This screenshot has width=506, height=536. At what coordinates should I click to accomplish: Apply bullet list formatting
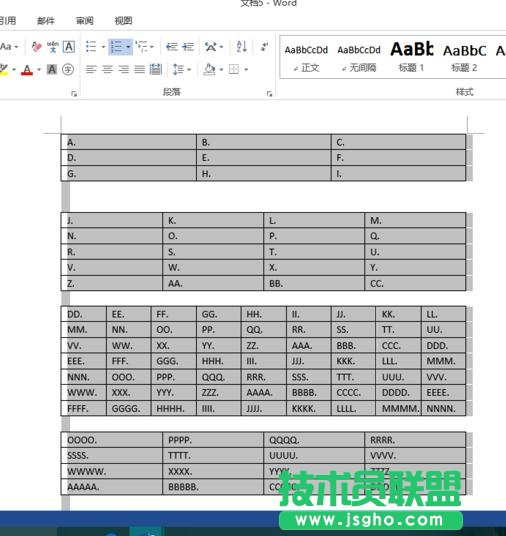[x=91, y=46]
